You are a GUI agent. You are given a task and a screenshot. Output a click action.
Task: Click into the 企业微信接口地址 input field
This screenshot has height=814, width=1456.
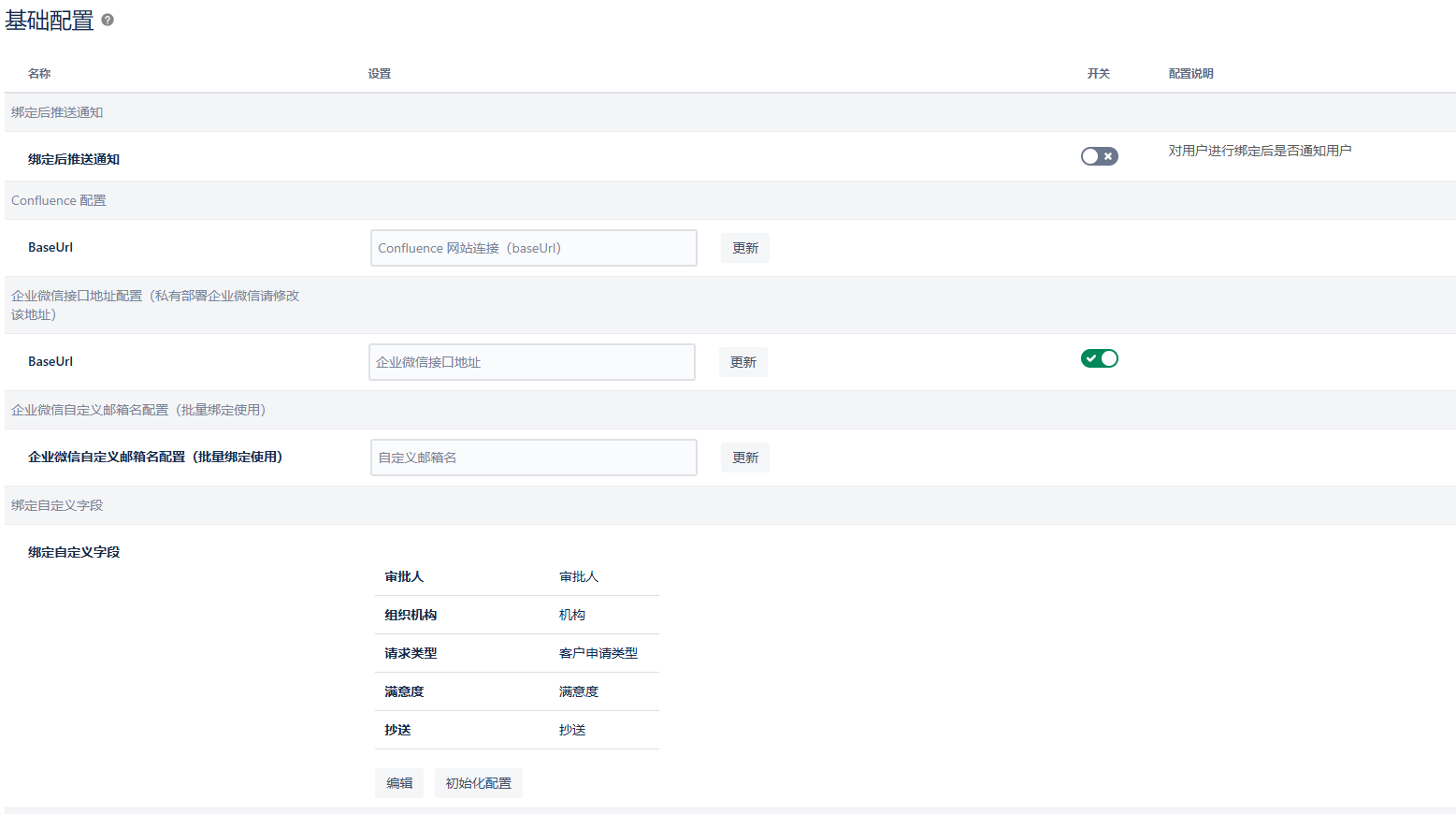pos(531,362)
